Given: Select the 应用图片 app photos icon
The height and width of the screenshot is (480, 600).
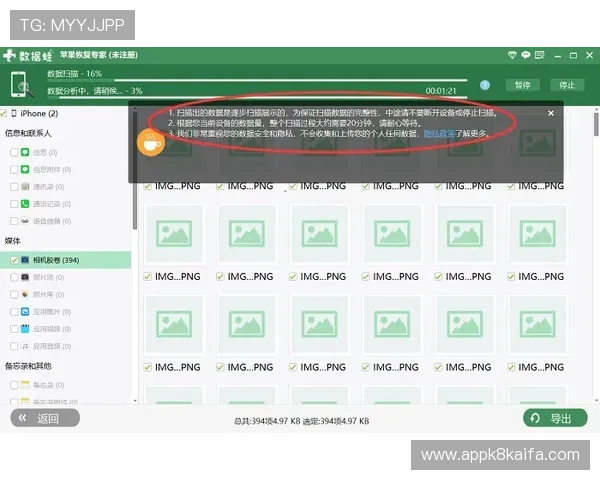Looking at the screenshot, I should [x=25, y=312].
